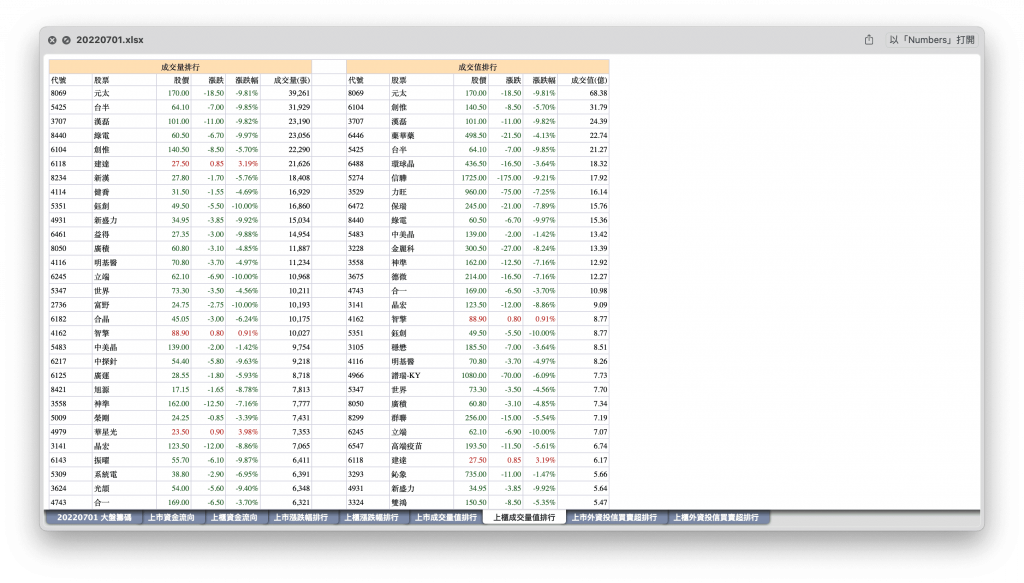Image resolution: width=1024 pixels, height=583 pixels.
Task: Click the stock name 譜瑞-KY
Action: (x=406, y=375)
